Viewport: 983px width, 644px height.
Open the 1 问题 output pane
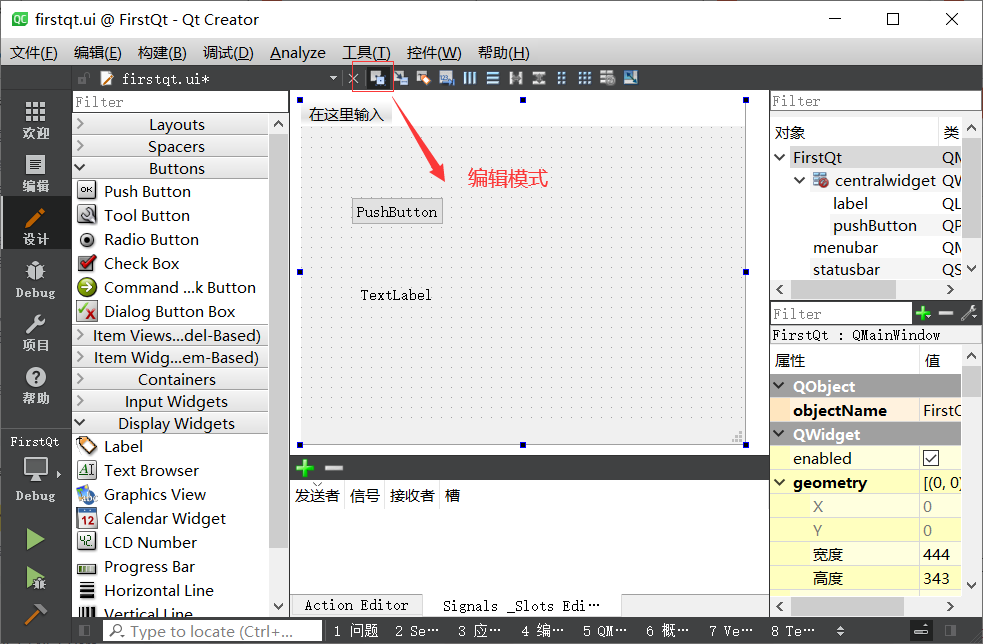point(356,631)
